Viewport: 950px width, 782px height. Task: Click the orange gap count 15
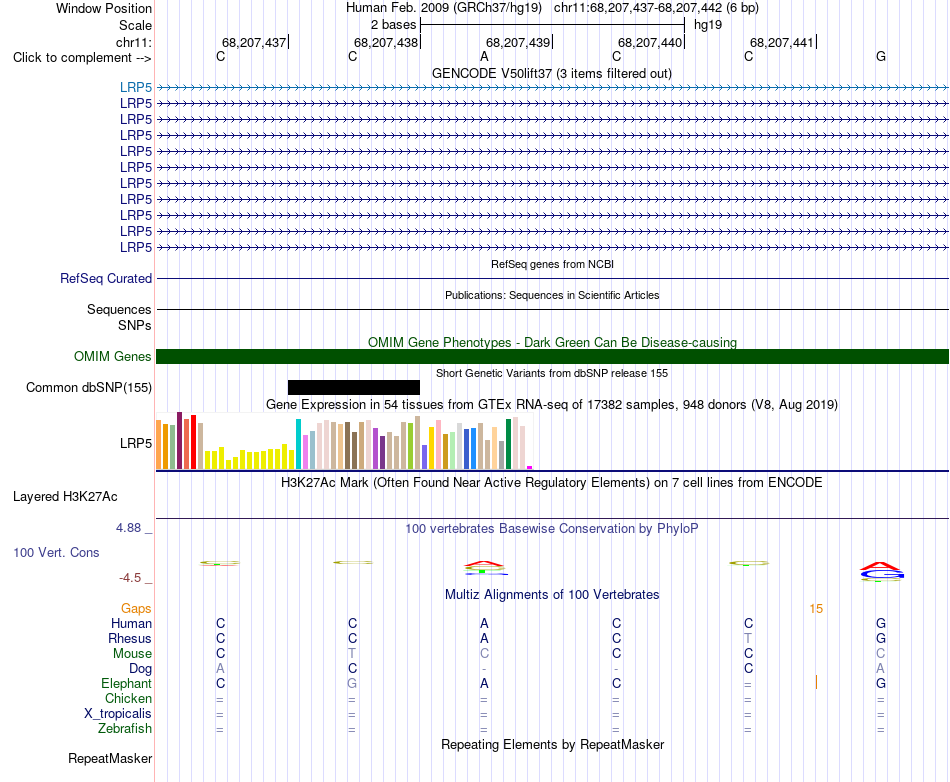pos(816,609)
